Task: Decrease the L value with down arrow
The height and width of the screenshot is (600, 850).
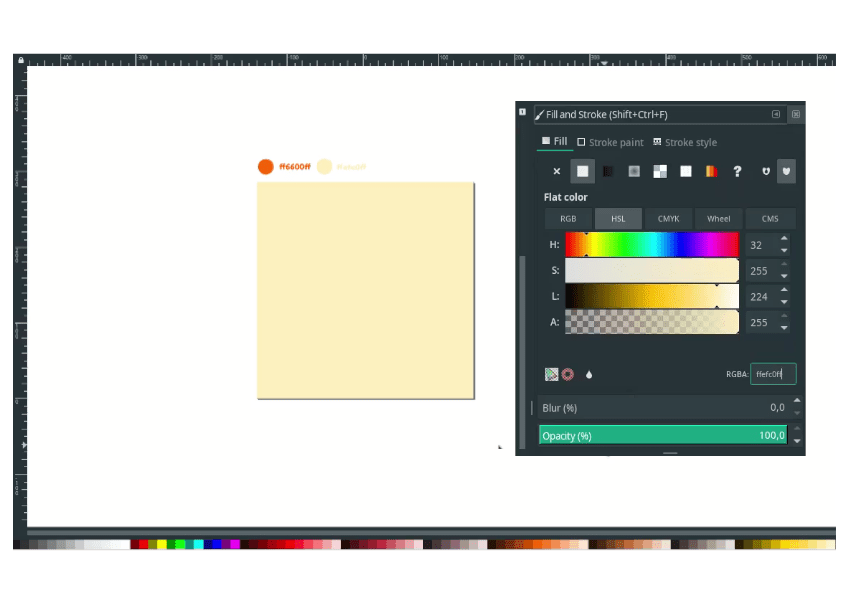Action: 784,302
